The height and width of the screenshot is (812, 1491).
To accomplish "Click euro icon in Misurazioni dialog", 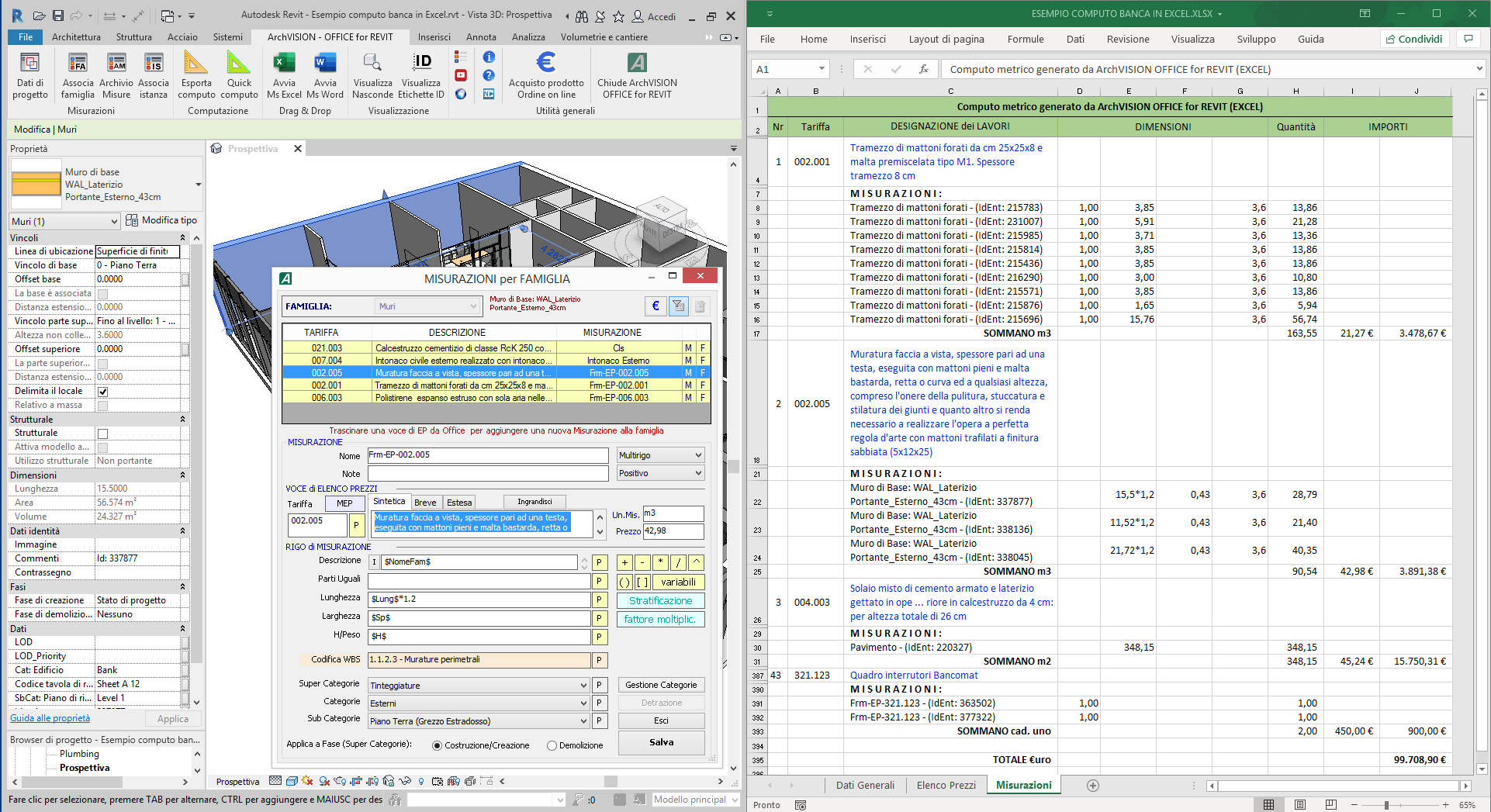I will pyautogui.click(x=656, y=306).
